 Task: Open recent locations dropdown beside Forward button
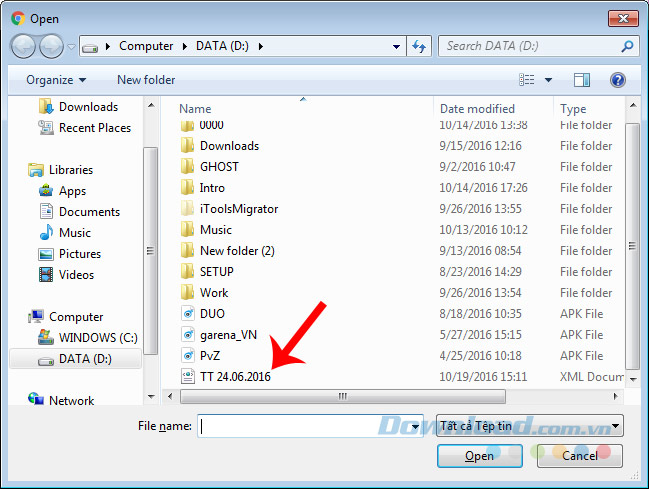click(x=71, y=46)
